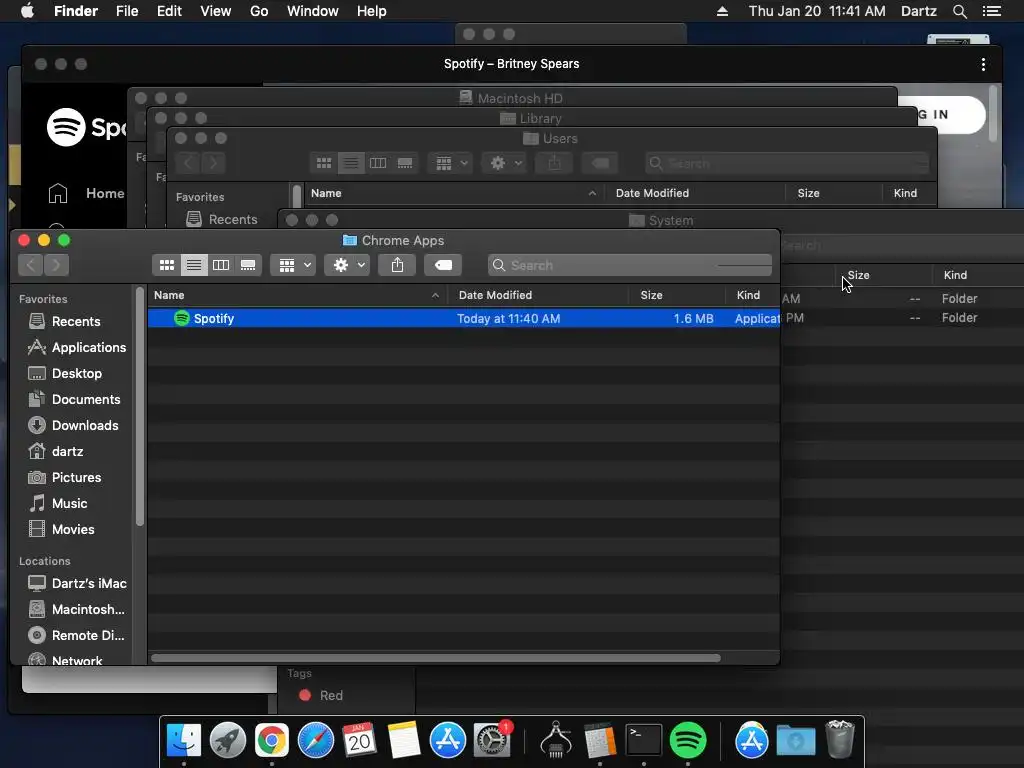This screenshot has width=1024, height=768.
Task: Open Google Chrome from the Dock
Action: 272,741
